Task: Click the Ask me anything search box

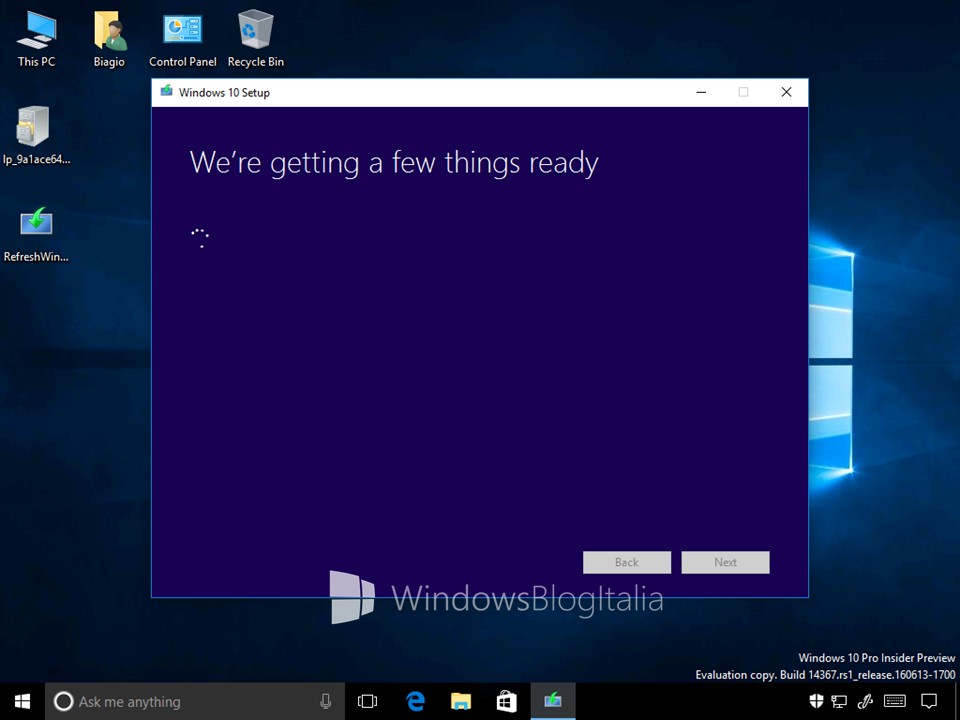Action: [x=195, y=702]
